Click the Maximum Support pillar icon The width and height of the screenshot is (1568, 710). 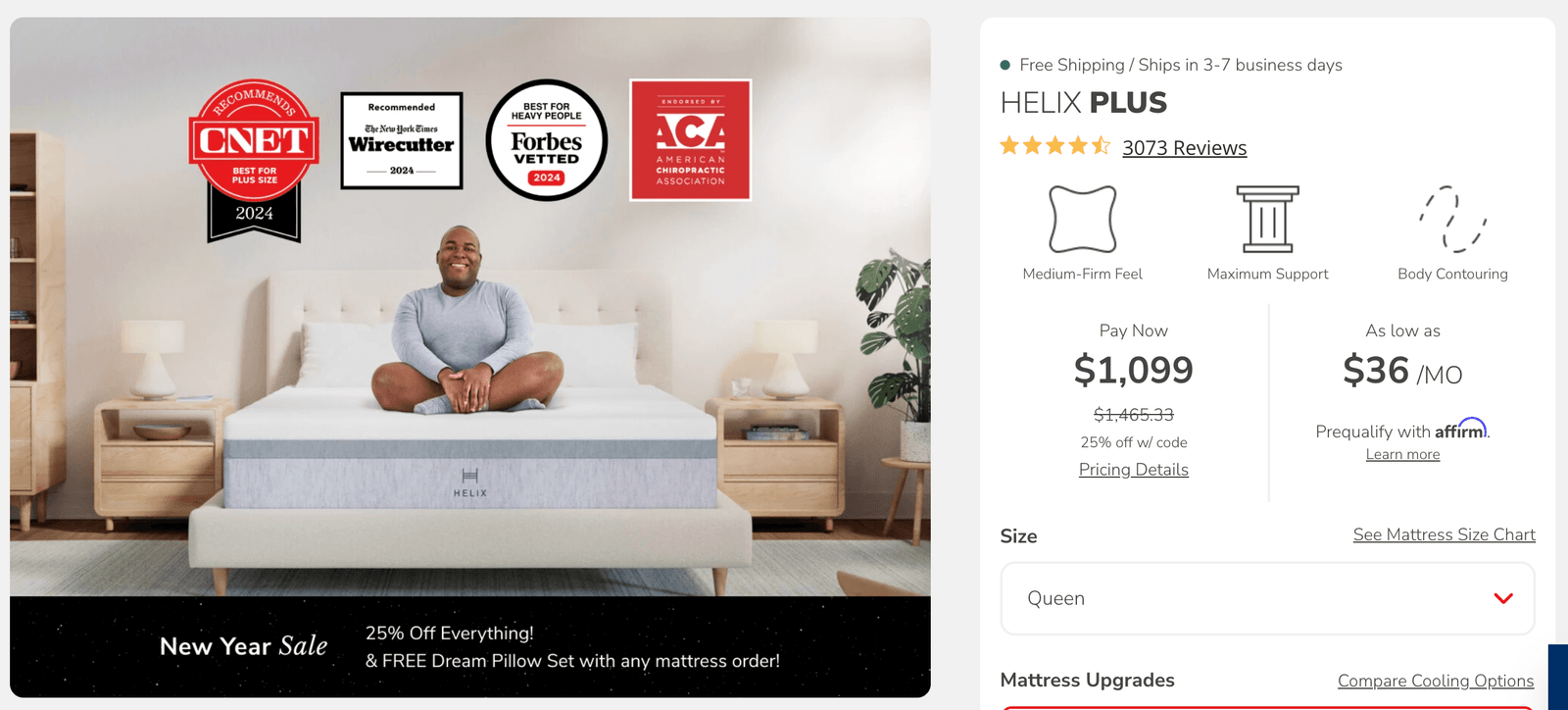coord(1268,219)
